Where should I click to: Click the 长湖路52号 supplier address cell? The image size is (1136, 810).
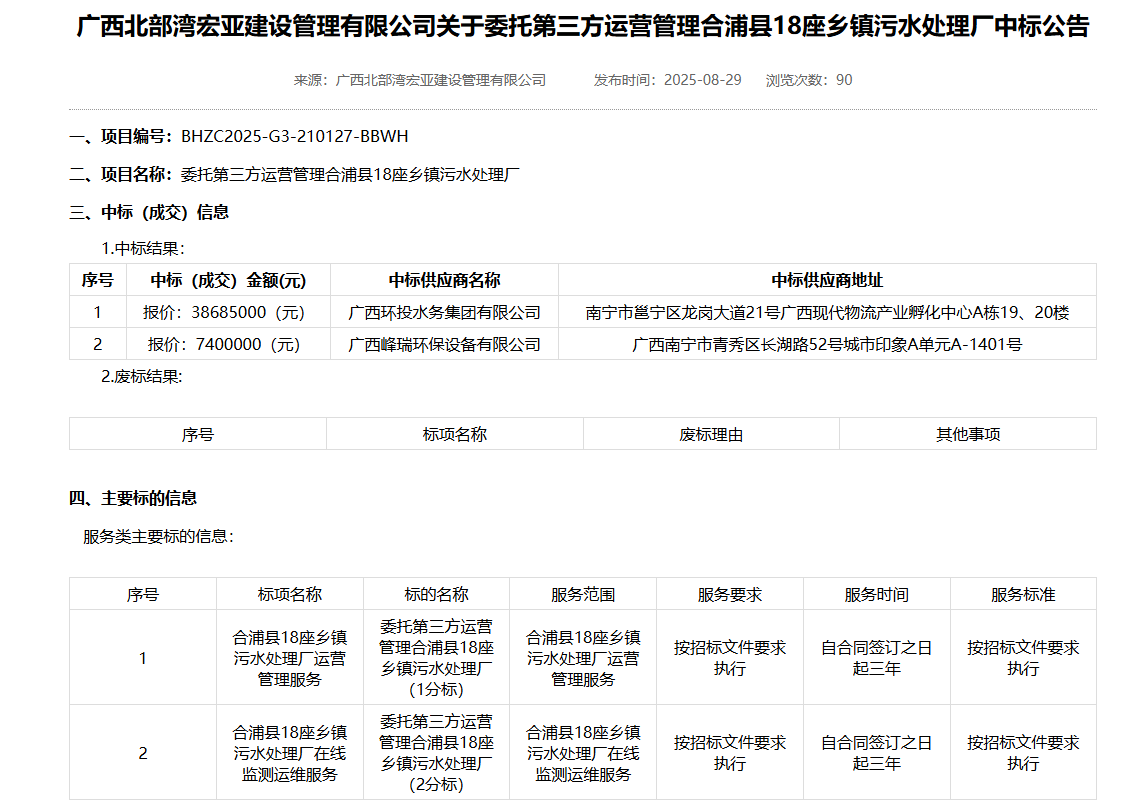coord(827,345)
